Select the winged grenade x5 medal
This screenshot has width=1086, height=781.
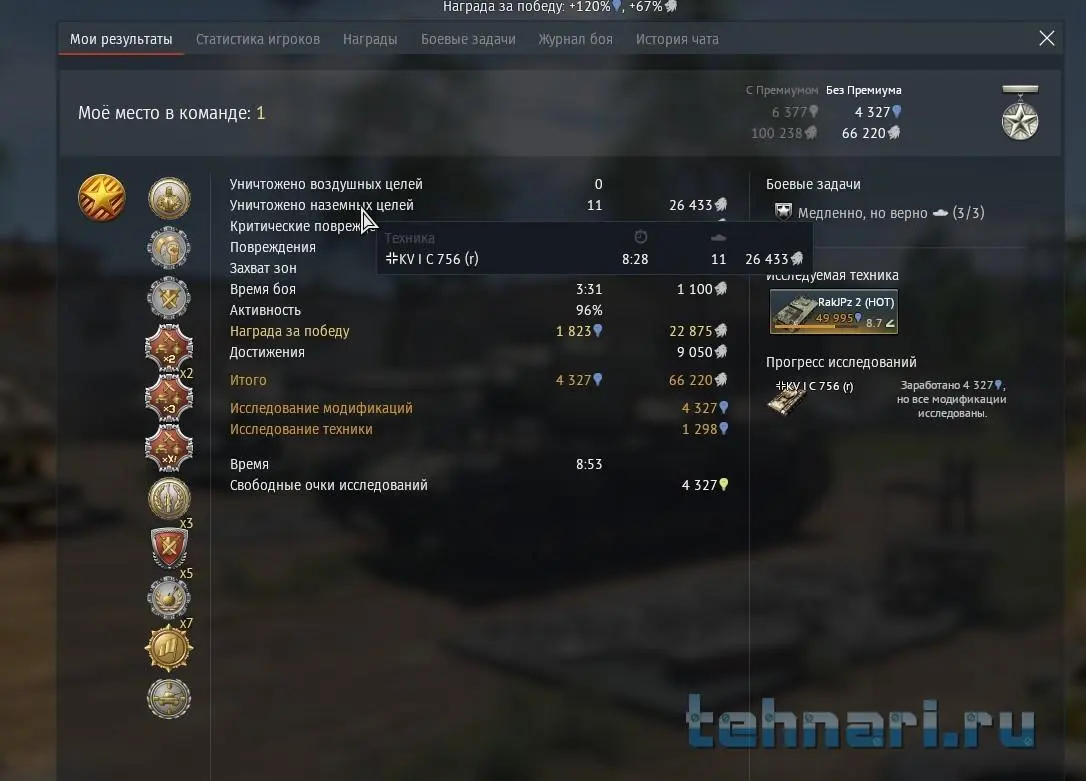(x=169, y=598)
